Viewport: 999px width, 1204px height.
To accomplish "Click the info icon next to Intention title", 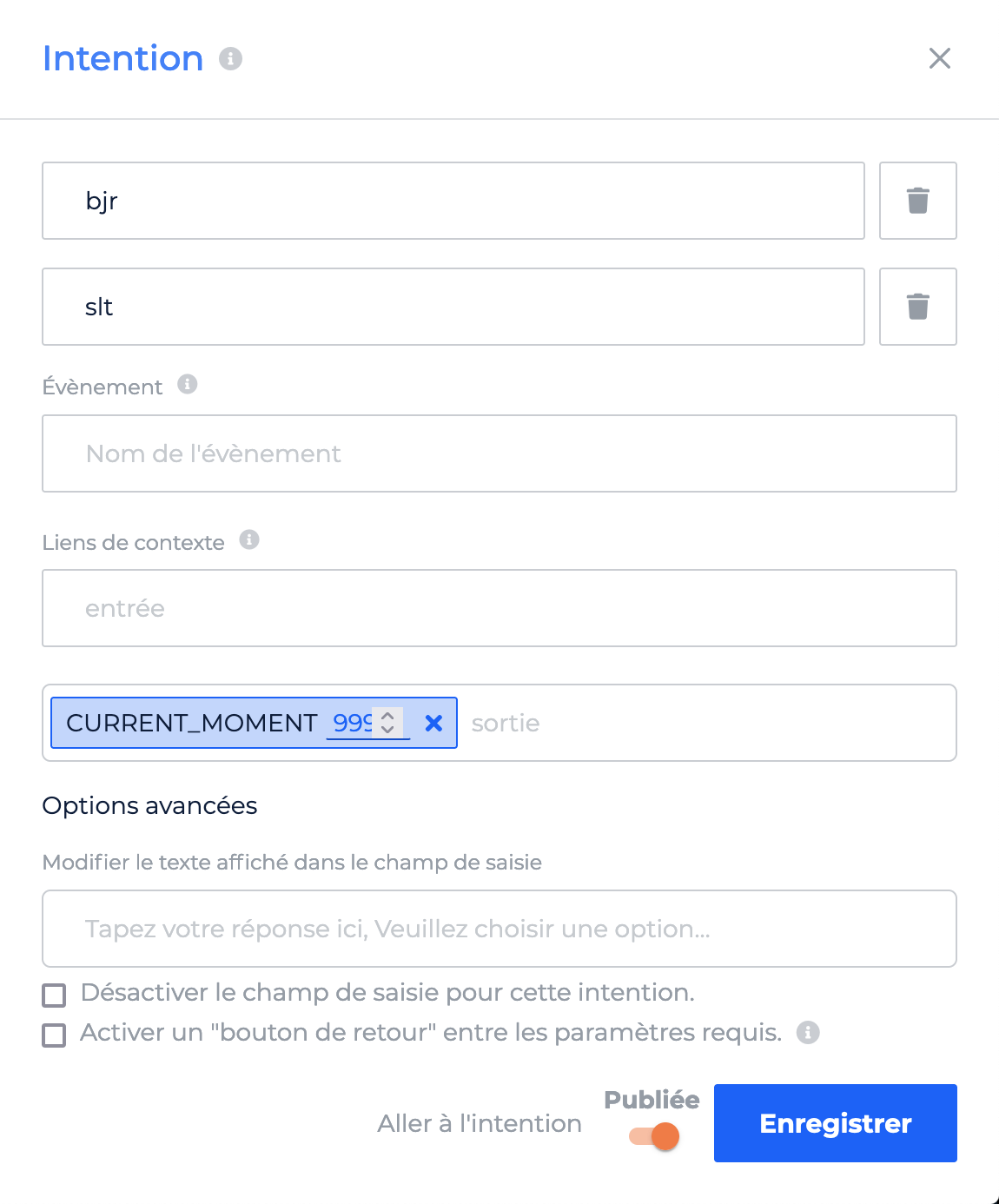I will pyautogui.click(x=230, y=58).
